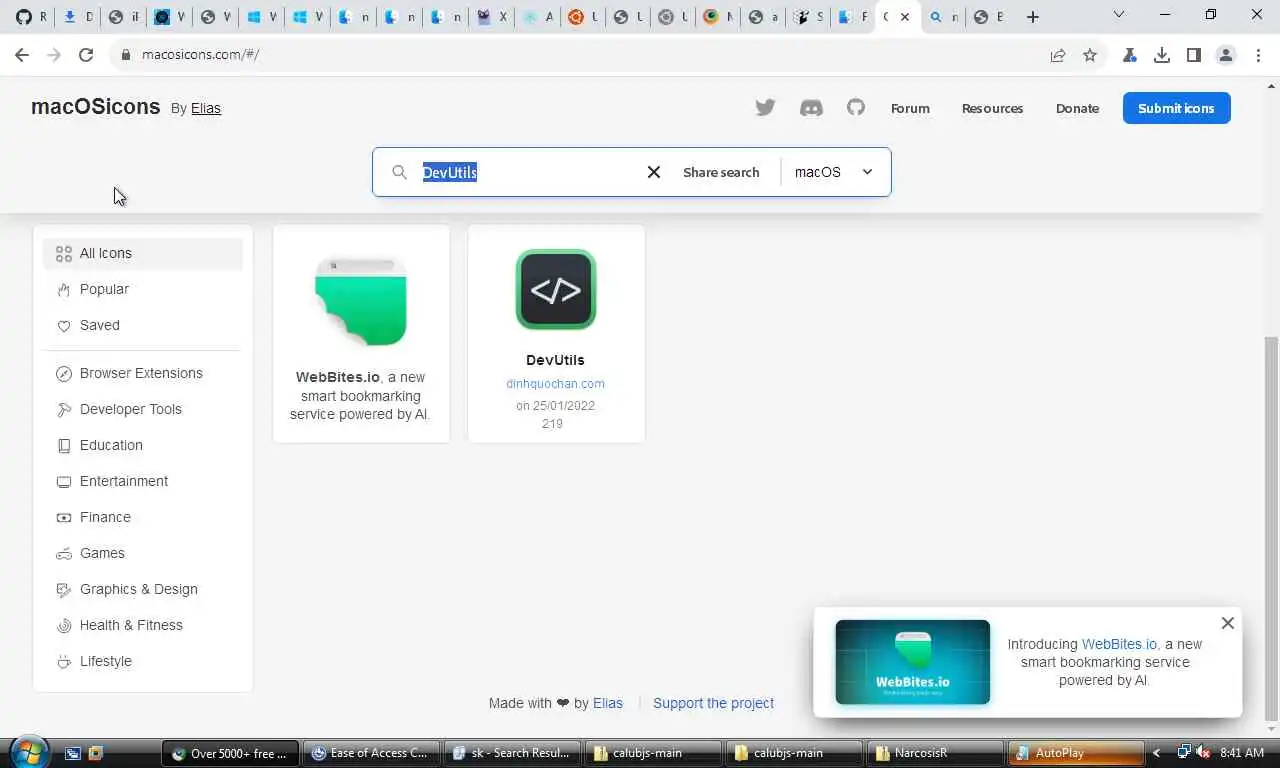Open the Support the project link

tap(713, 703)
